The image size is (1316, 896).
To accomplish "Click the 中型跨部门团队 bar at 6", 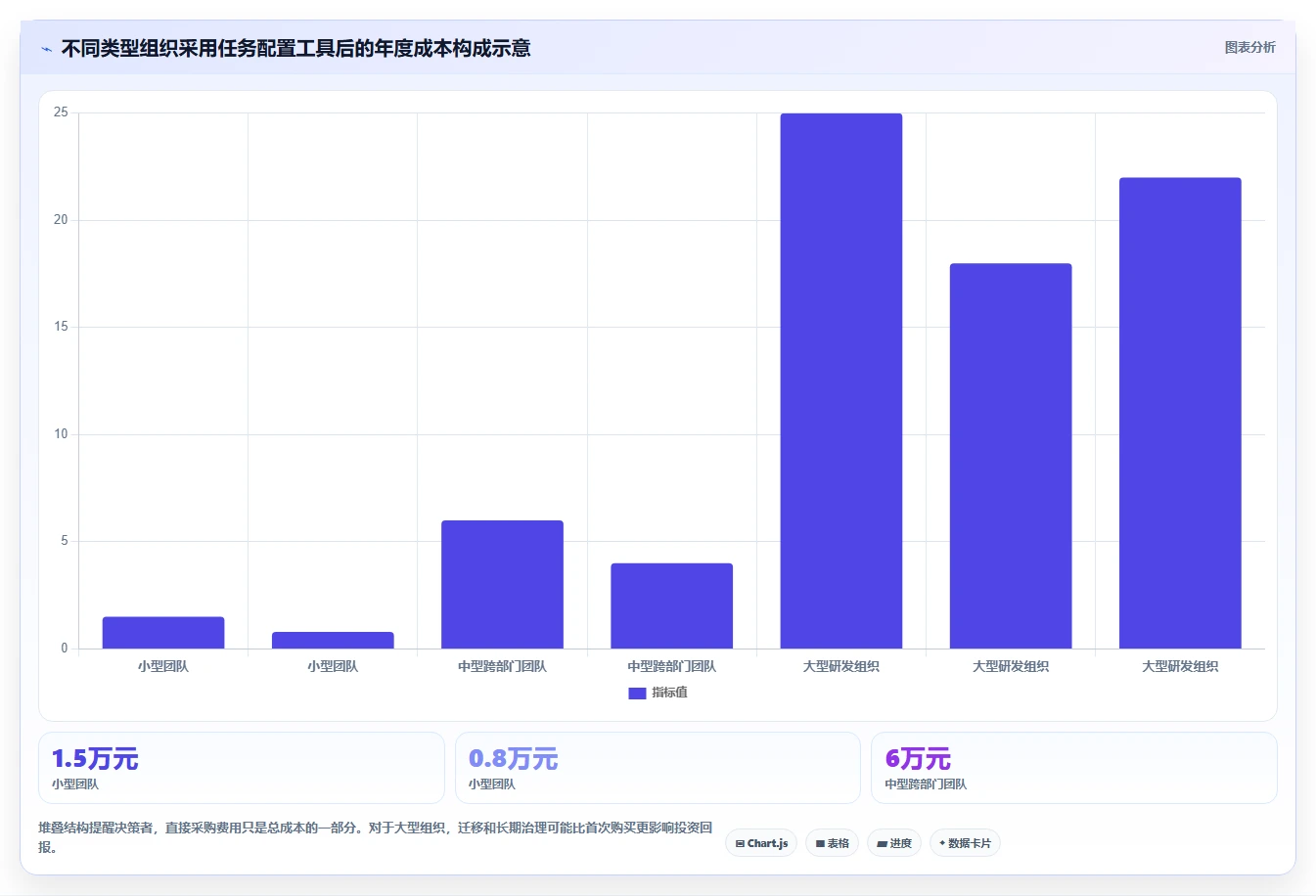I will pyautogui.click(x=502, y=584).
